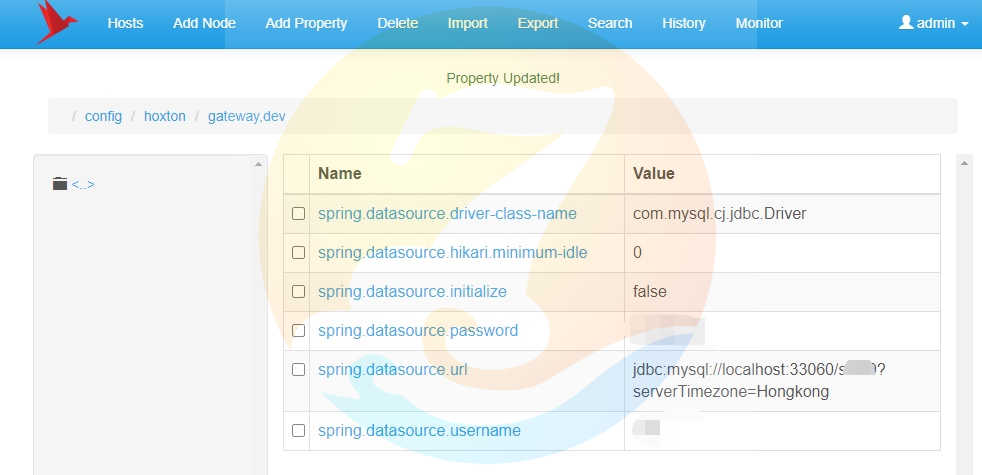
Task: Click the admin user profile icon
Action: (906, 23)
